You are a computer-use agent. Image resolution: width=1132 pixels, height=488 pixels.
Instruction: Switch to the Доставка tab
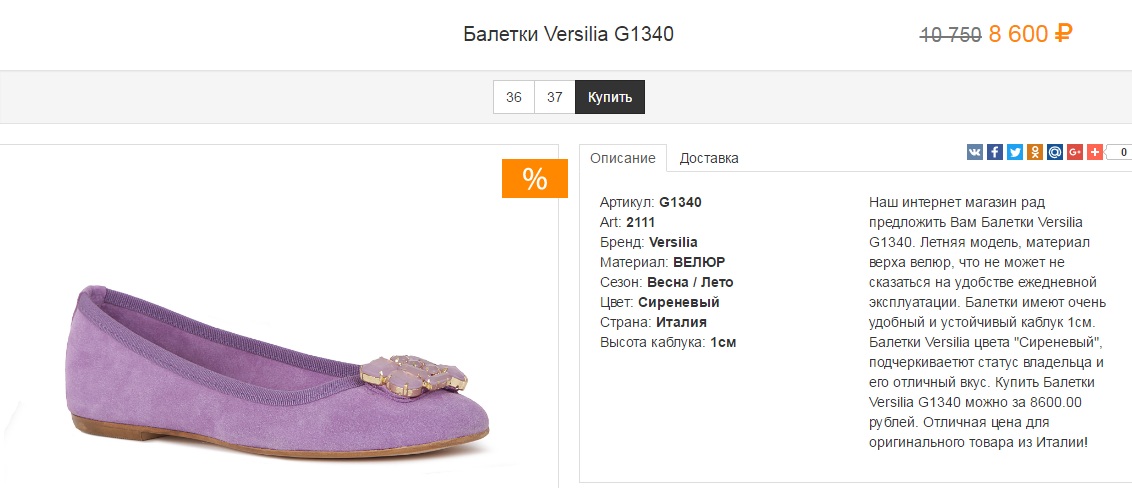pos(709,158)
